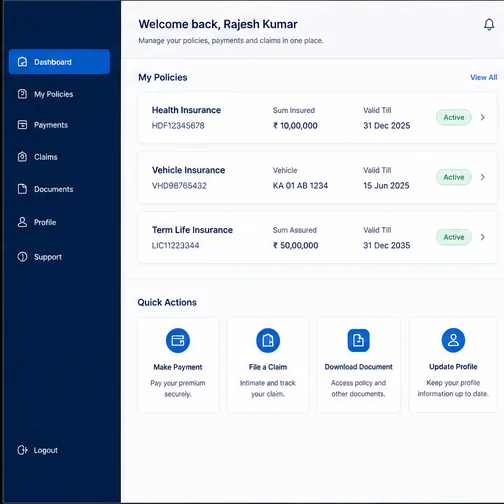The image size is (504, 504).
Task: Click the Download Document card title
Action: pyautogui.click(x=358, y=367)
